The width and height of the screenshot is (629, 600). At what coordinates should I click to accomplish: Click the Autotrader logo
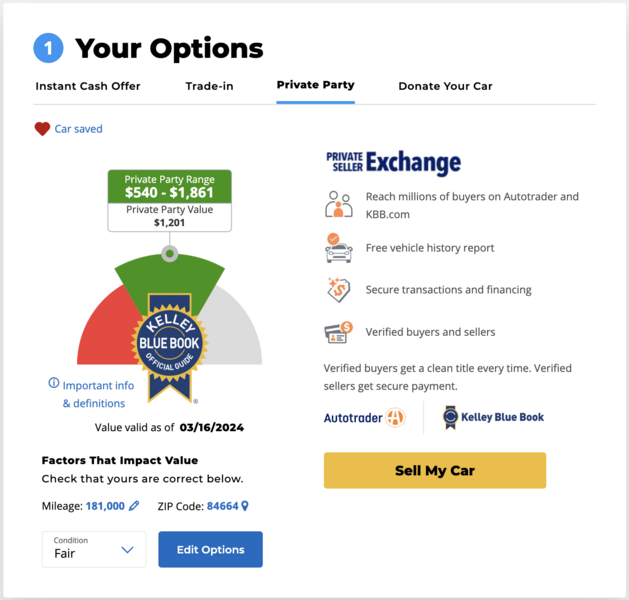pos(364,418)
